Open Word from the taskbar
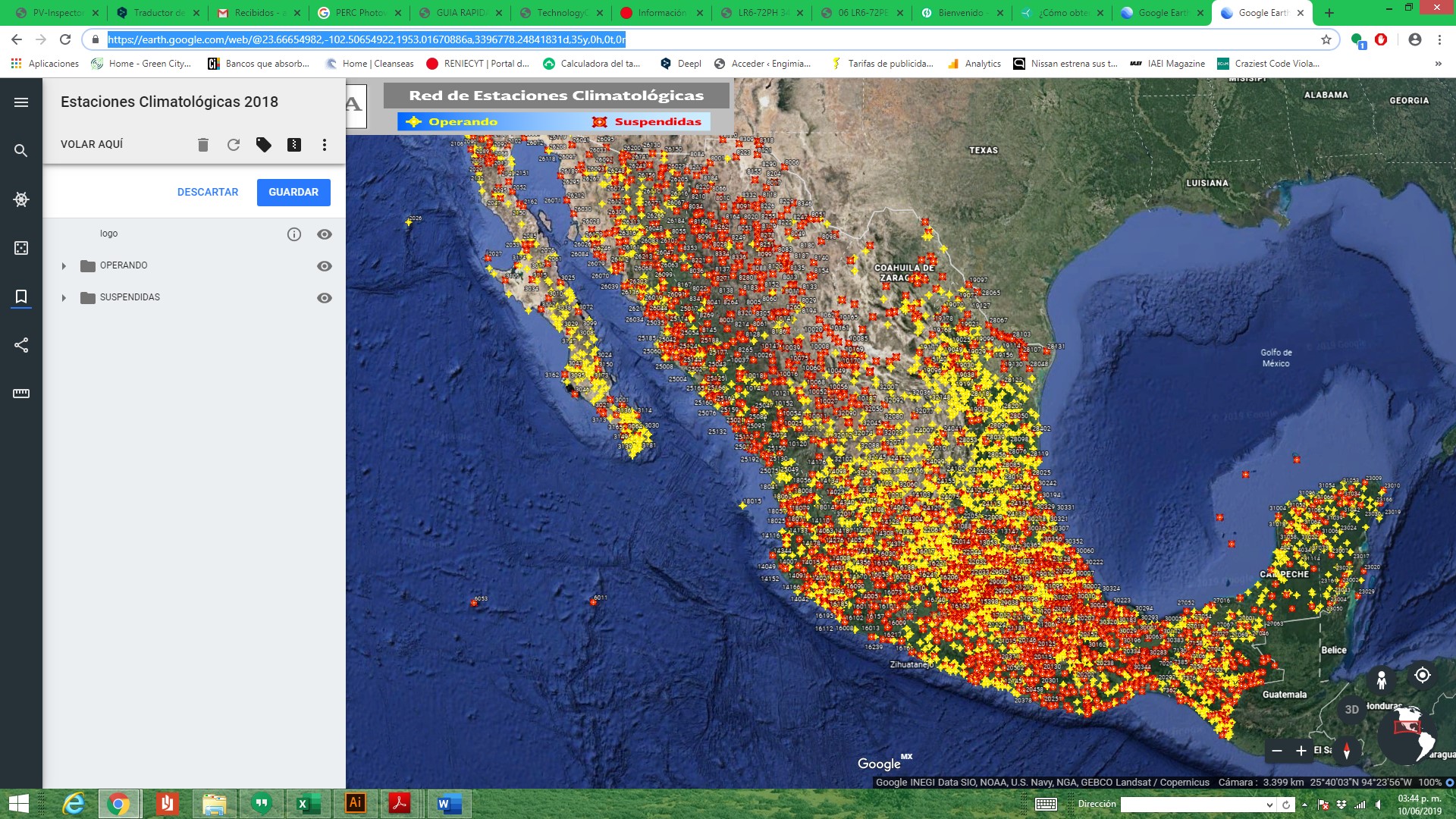The width and height of the screenshot is (1456, 819). (x=449, y=804)
